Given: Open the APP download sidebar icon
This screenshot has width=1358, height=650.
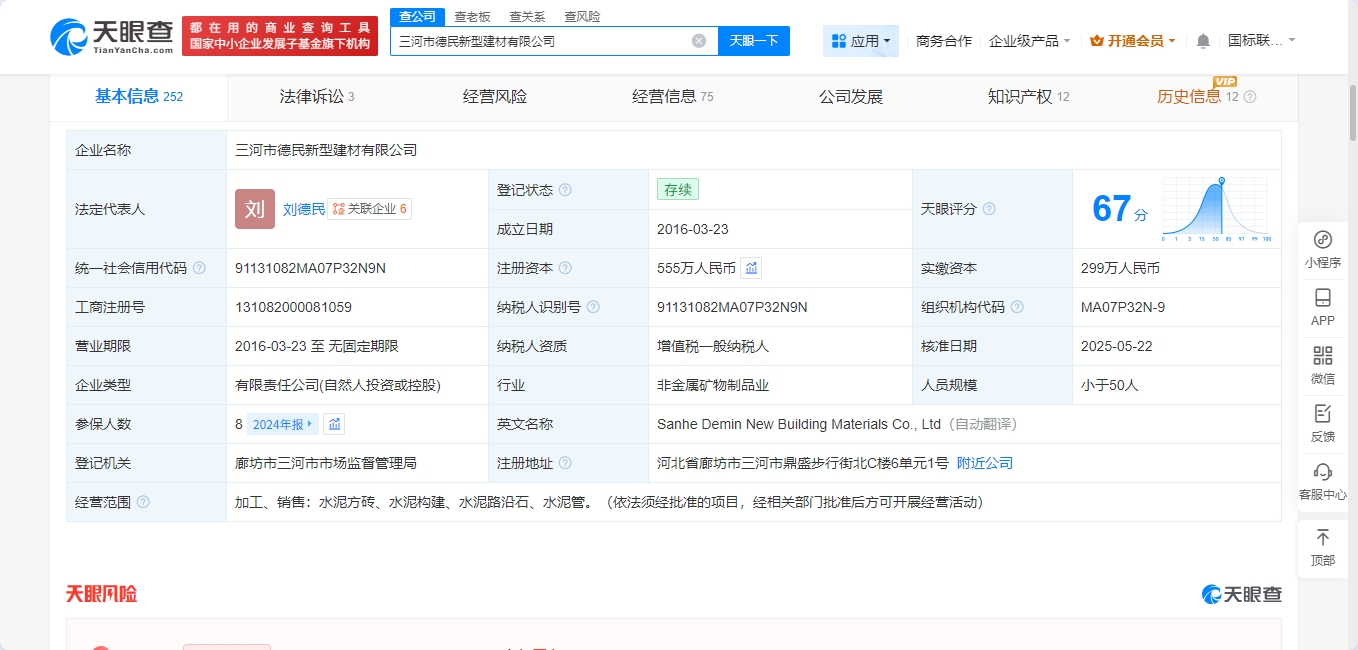Looking at the screenshot, I should [1322, 306].
